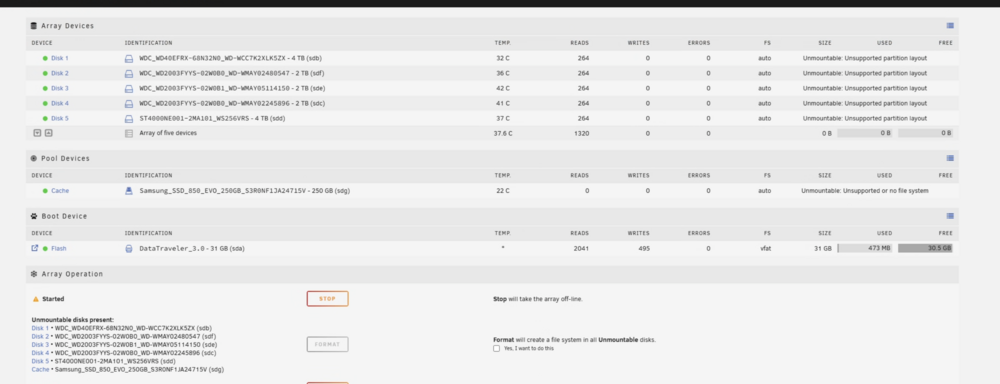Click 'Array of five devices' summary text

point(168,133)
